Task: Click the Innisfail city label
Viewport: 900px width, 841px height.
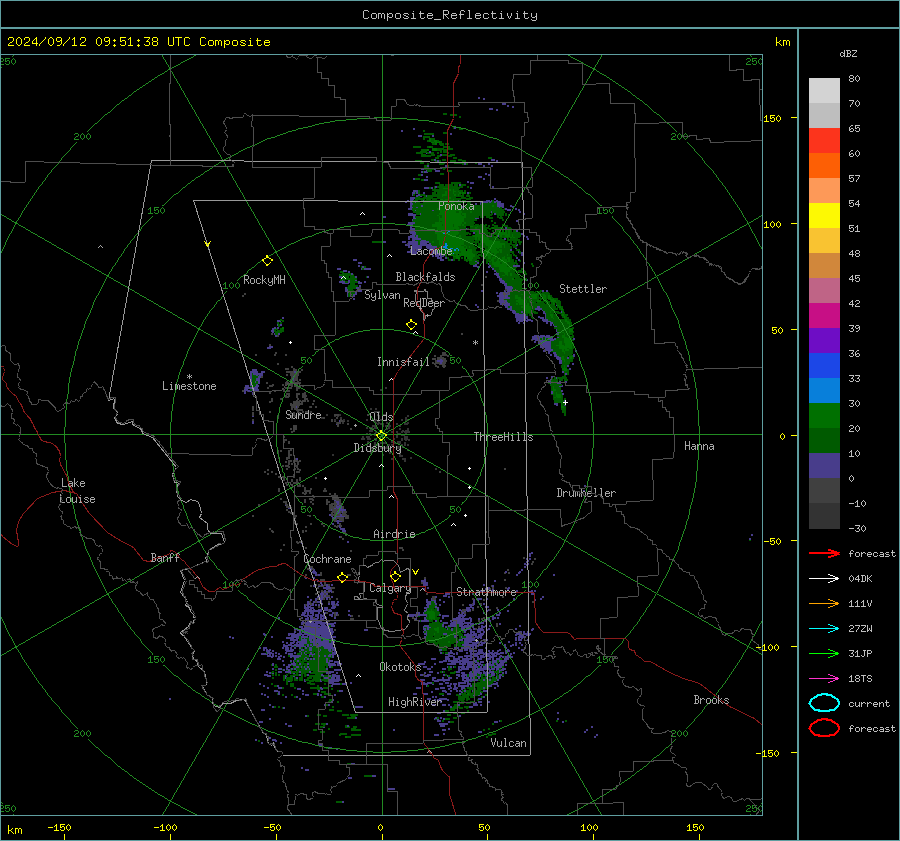Action: (x=403, y=362)
